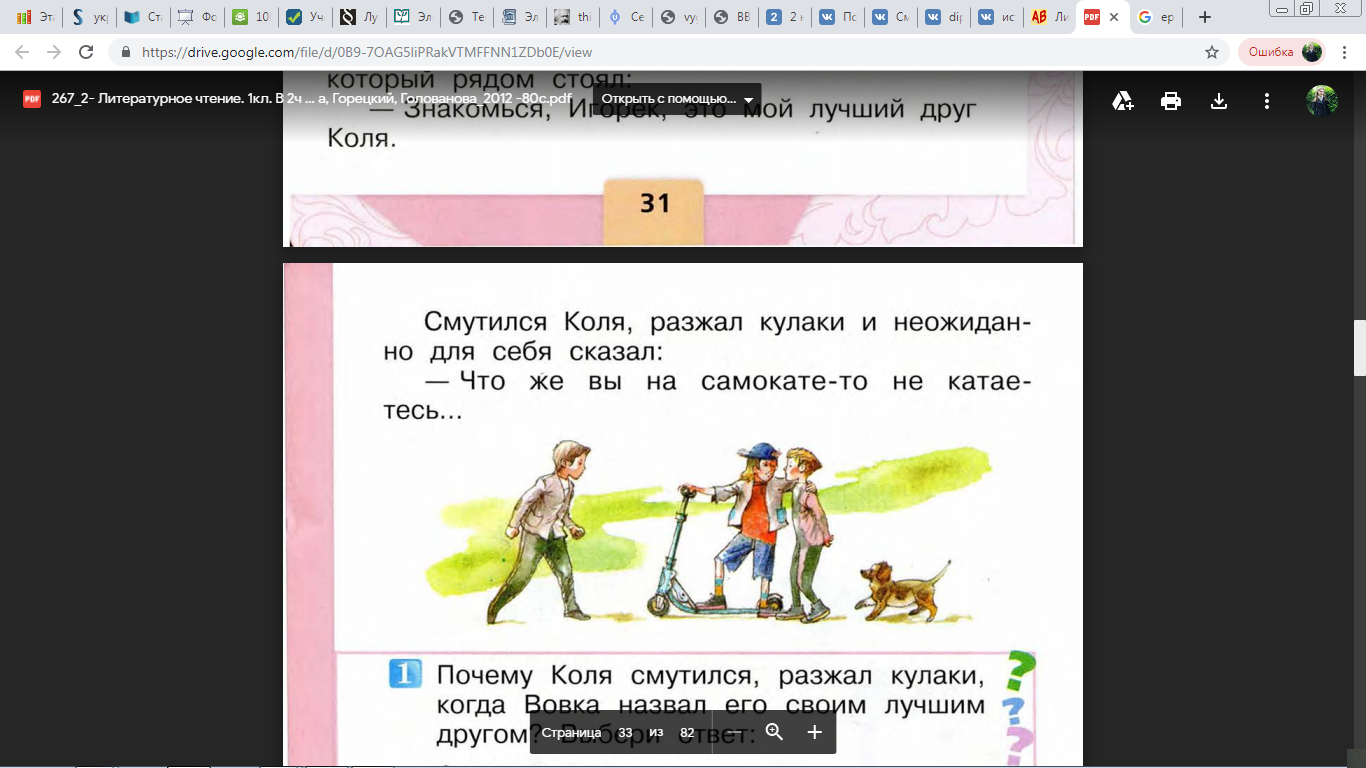1366x768 pixels.
Task: Open the three-dot more actions menu
Action: coord(1267,100)
